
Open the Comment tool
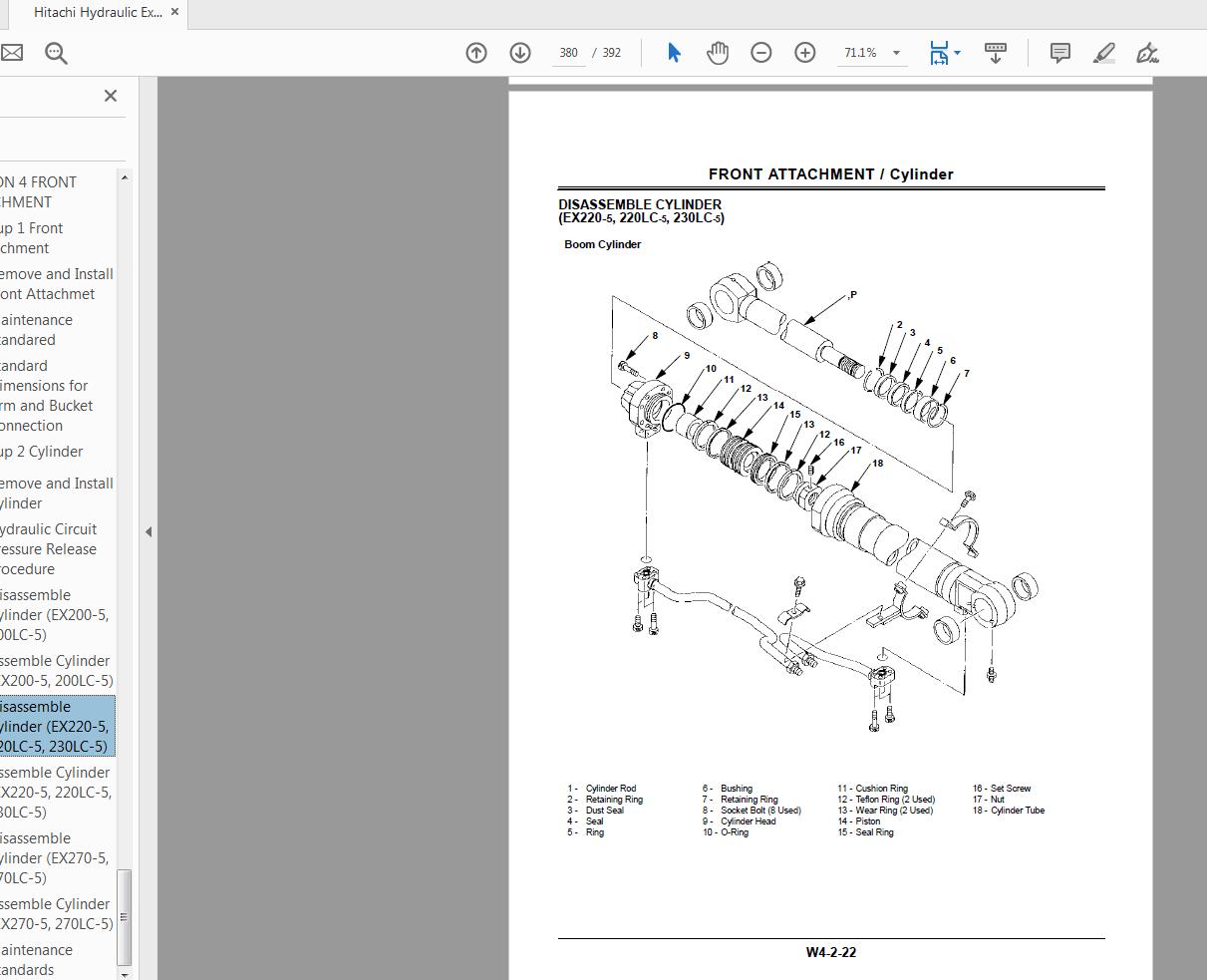[x=1059, y=53]
